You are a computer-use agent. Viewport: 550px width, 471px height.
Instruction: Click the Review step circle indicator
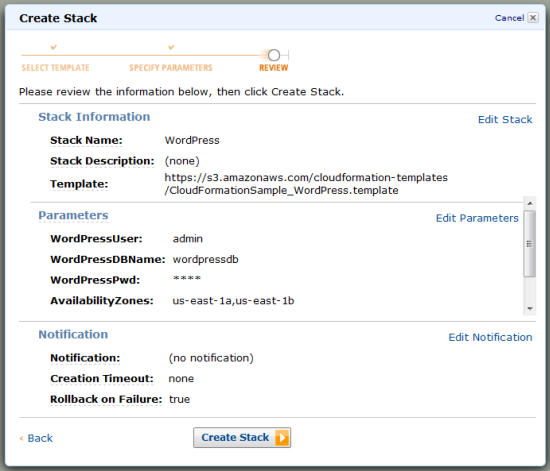tap(274, 55)
